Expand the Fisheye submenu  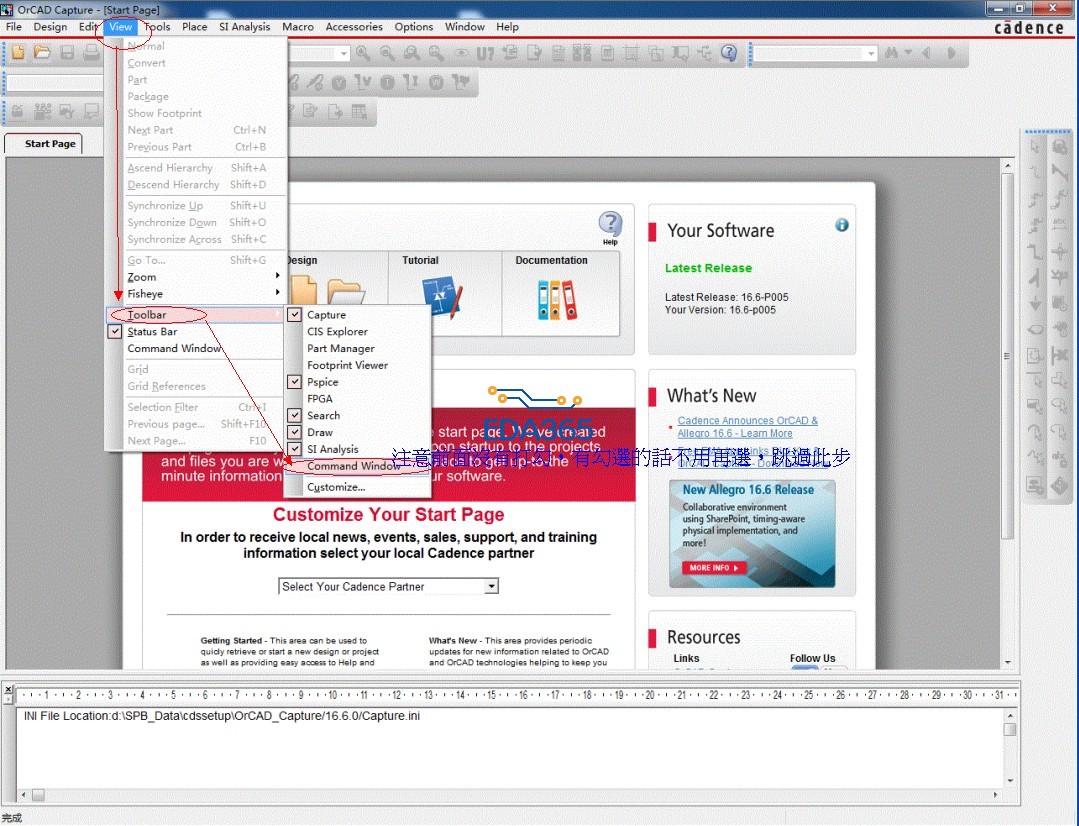pos(195,293)
